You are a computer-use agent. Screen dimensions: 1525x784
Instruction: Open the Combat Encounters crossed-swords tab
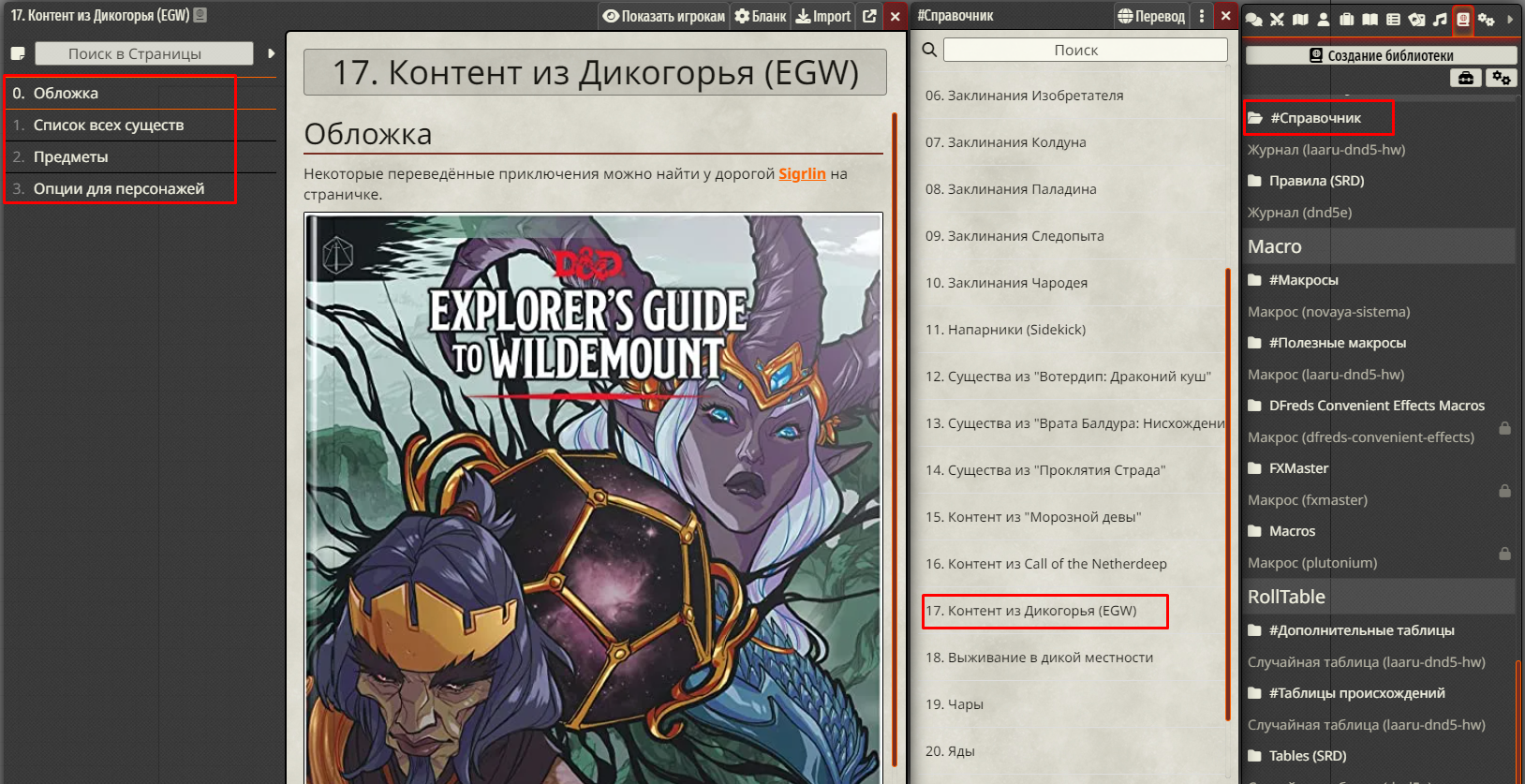(1277, 19)
